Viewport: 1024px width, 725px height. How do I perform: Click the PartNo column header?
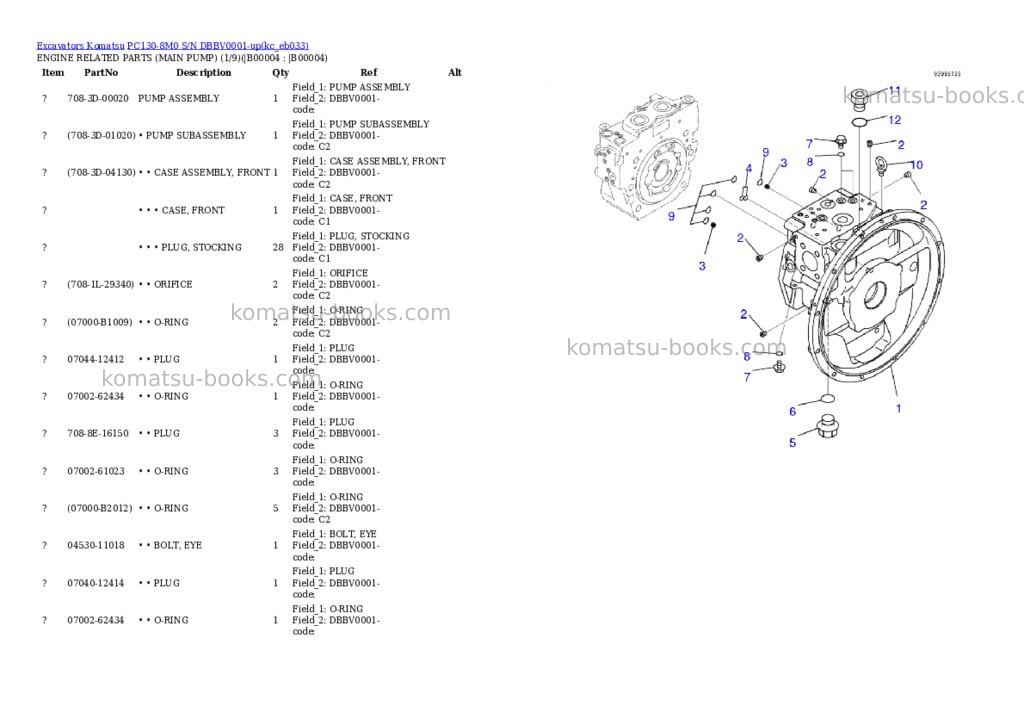(101, 72)
